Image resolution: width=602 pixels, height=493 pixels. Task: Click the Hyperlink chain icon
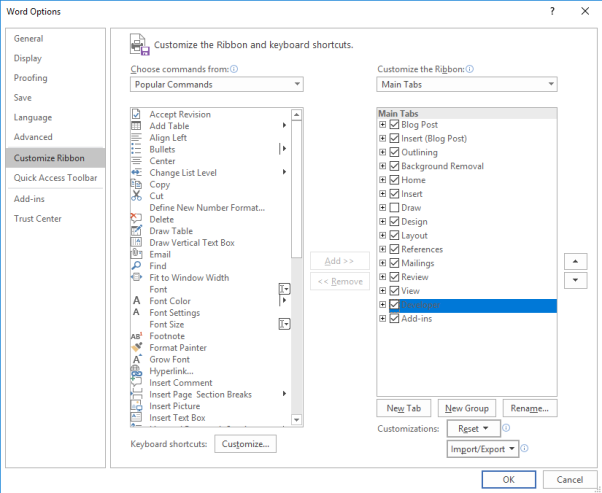[136, 371]
